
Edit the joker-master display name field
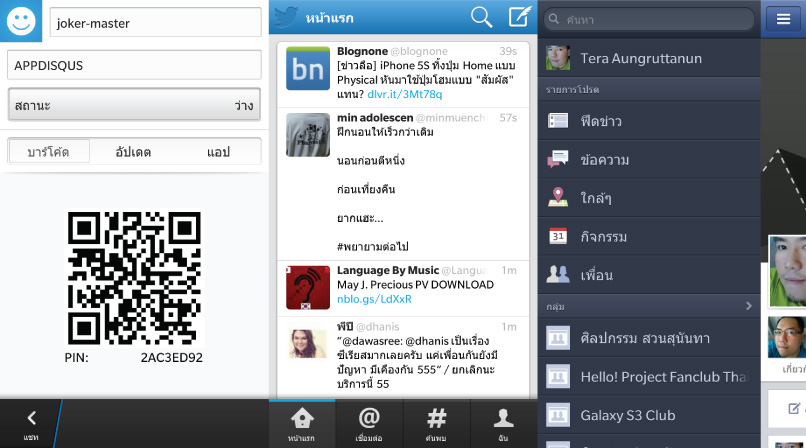156,23
